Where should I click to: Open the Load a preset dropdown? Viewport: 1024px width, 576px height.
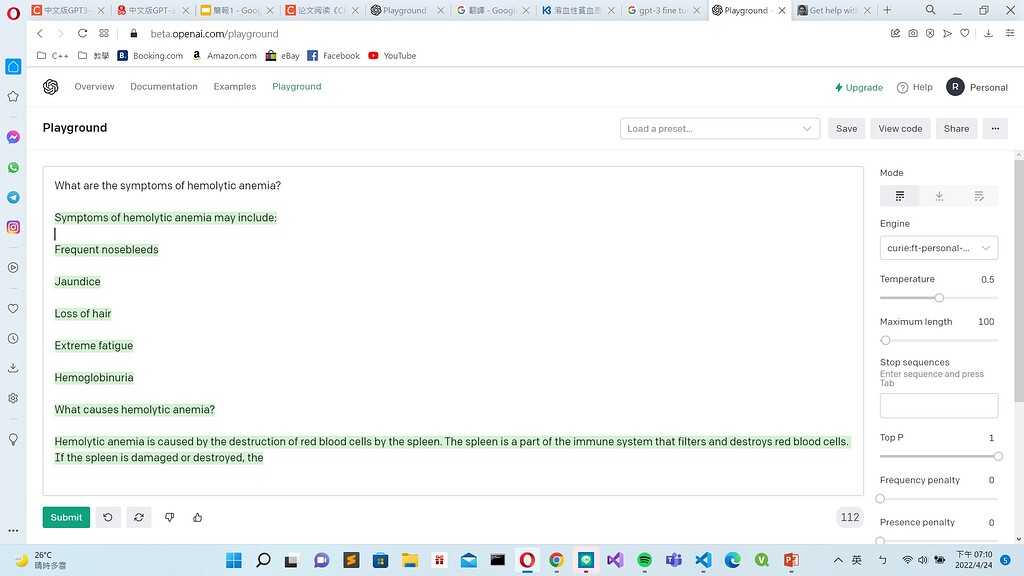click(719, 128)
